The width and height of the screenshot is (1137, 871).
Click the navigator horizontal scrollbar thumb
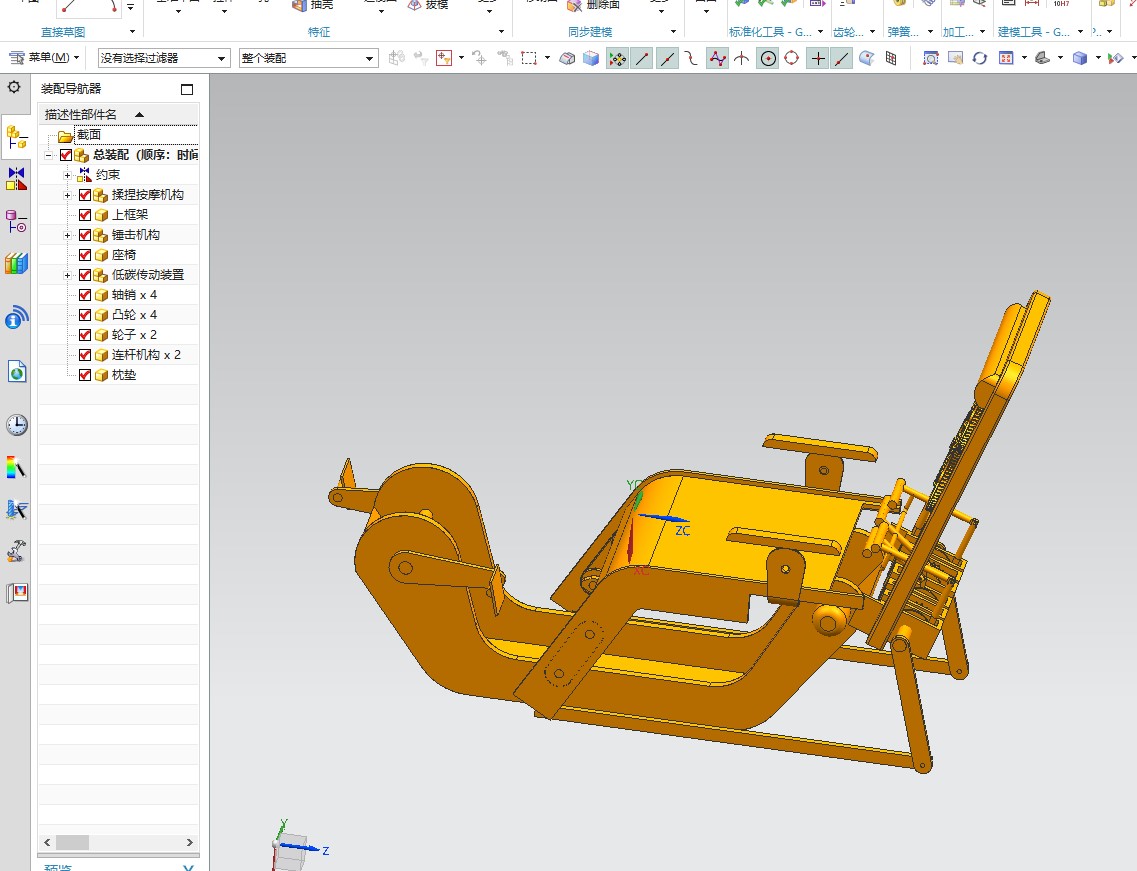[x=73, y=843]
